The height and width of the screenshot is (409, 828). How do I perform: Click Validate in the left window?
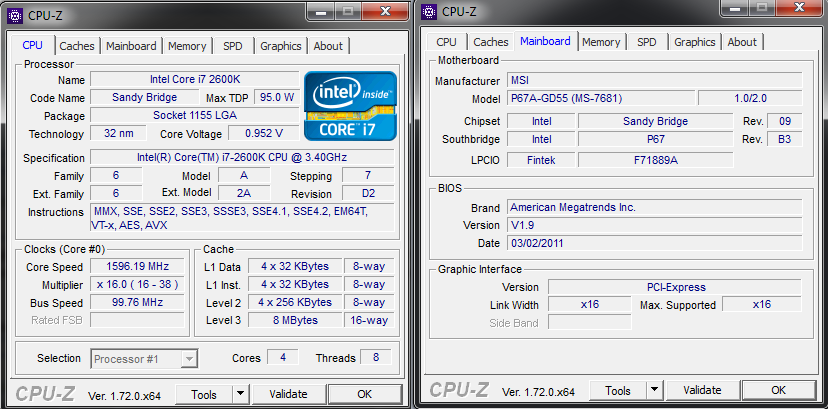pos(288,394)
